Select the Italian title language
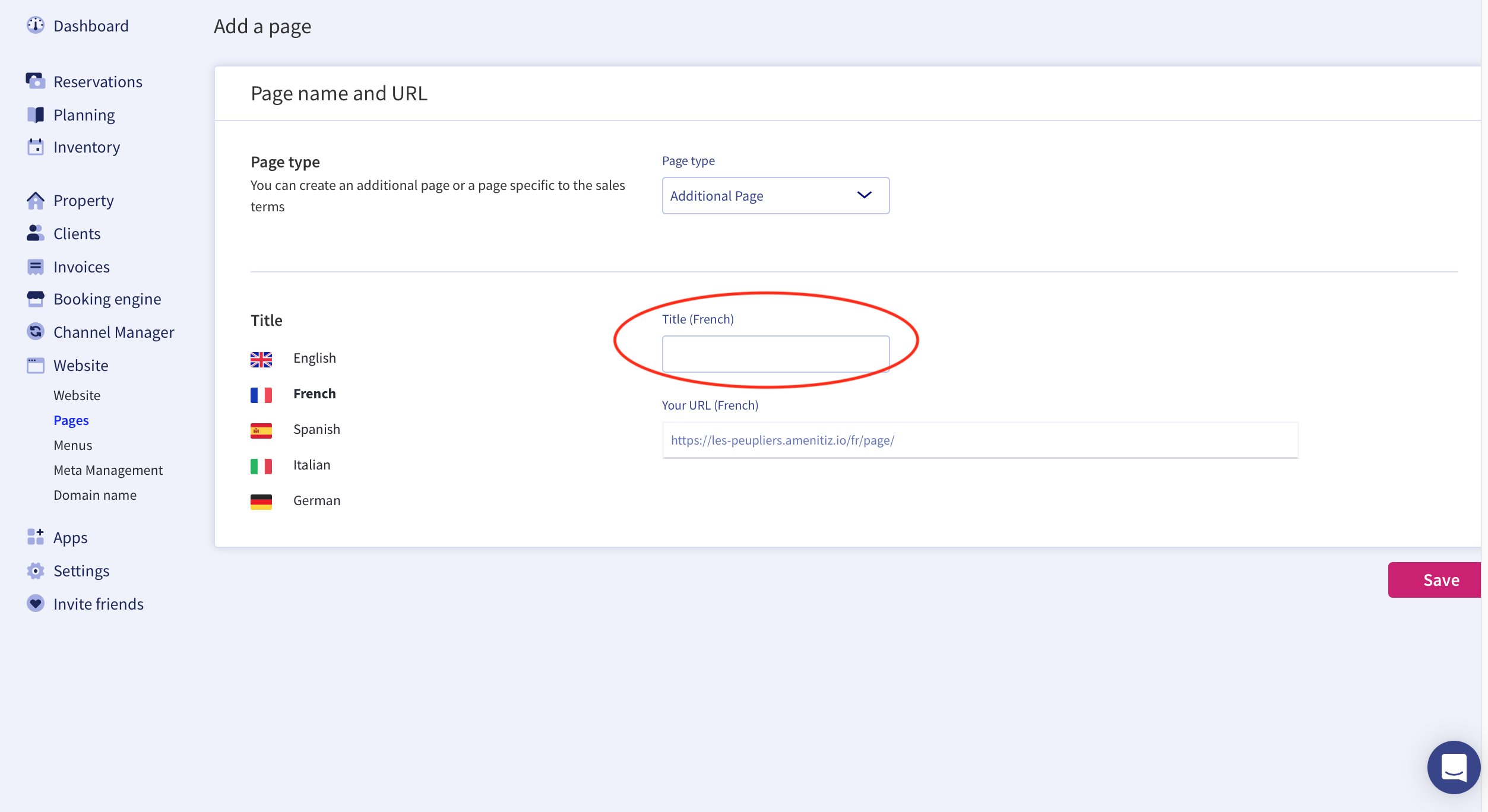Screen dimensions: 1488x812 [312, 465]
